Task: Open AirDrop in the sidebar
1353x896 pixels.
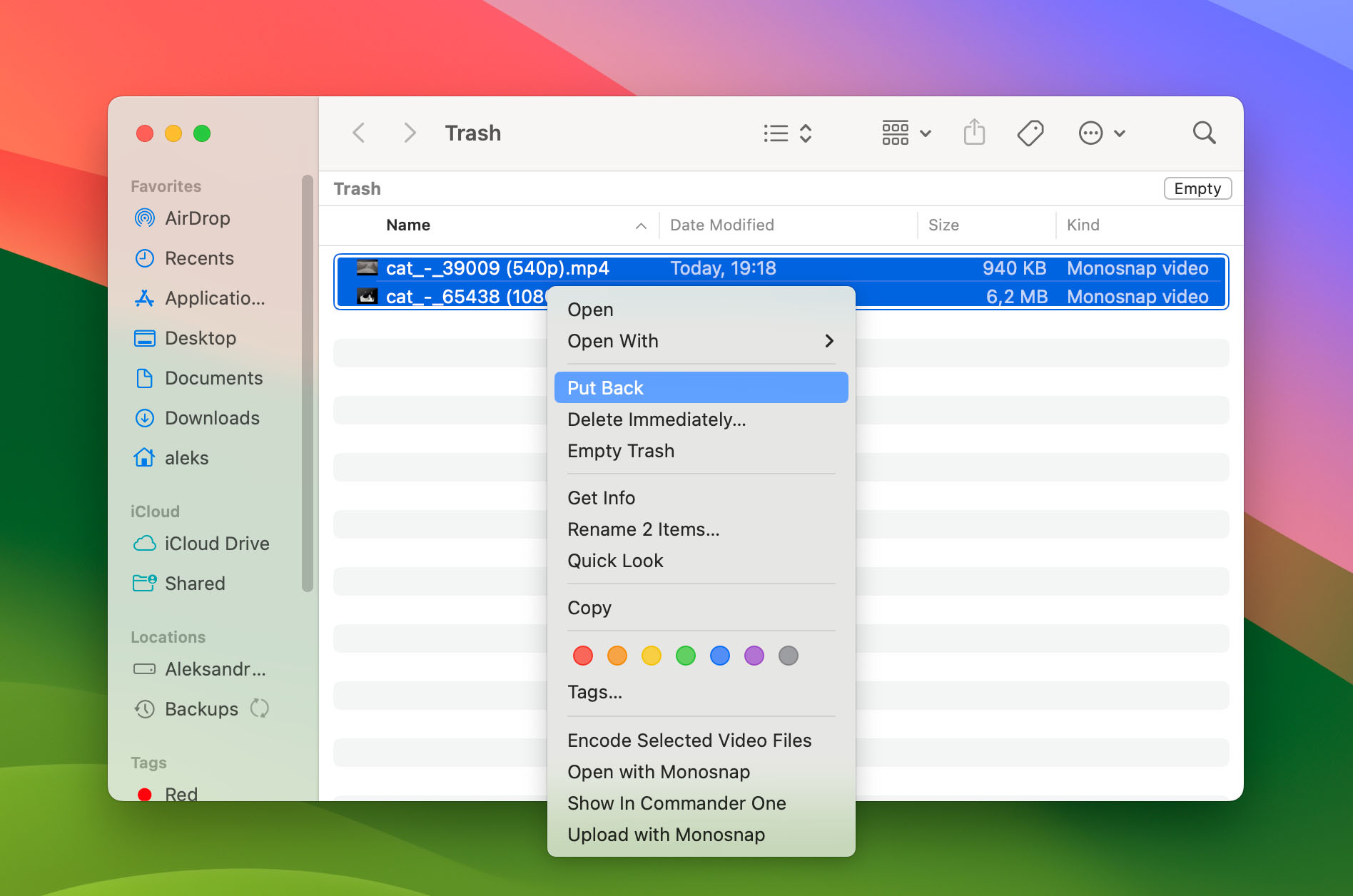Action: tap(197, 218)
